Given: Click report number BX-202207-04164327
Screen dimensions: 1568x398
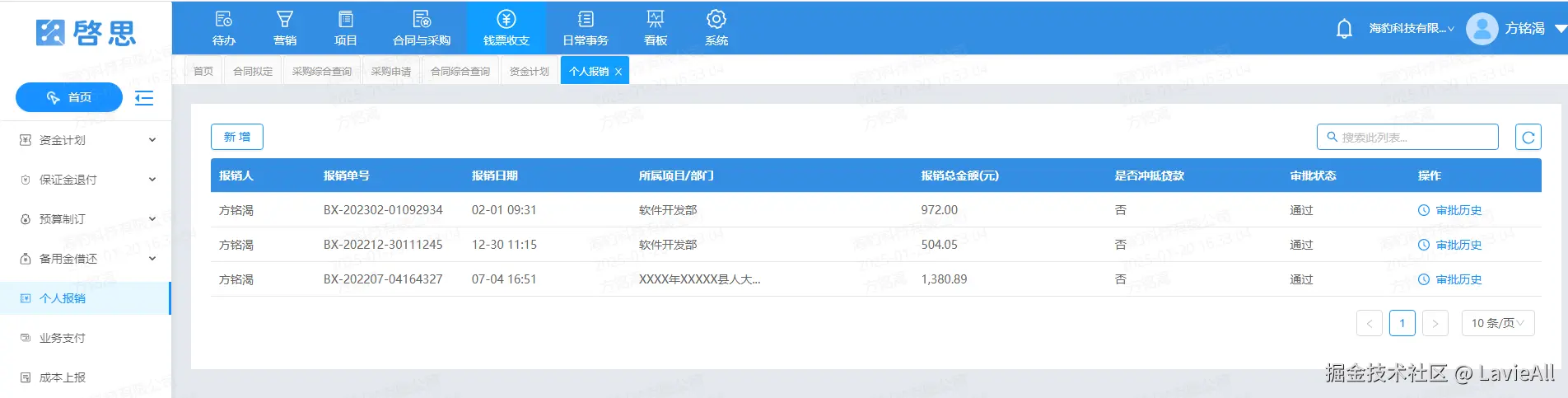Looking at the screenshot, I should point(383,279).
